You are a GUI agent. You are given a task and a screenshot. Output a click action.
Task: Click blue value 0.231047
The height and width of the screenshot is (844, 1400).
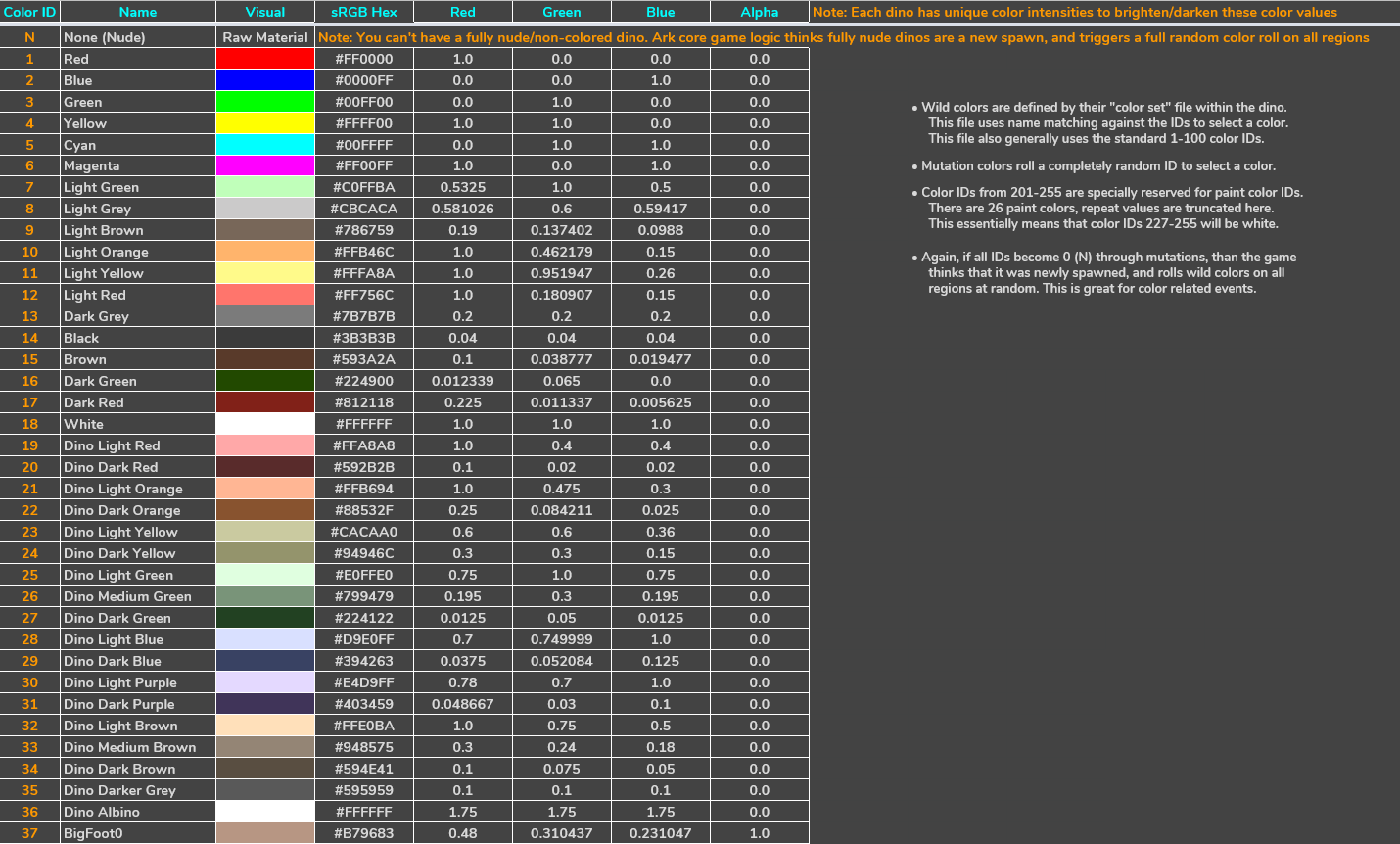pos(661,834)
